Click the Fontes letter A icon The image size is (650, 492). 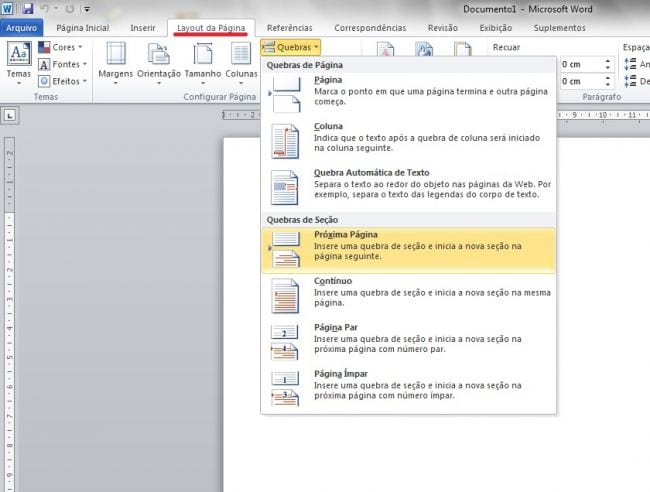coord(44,64)
